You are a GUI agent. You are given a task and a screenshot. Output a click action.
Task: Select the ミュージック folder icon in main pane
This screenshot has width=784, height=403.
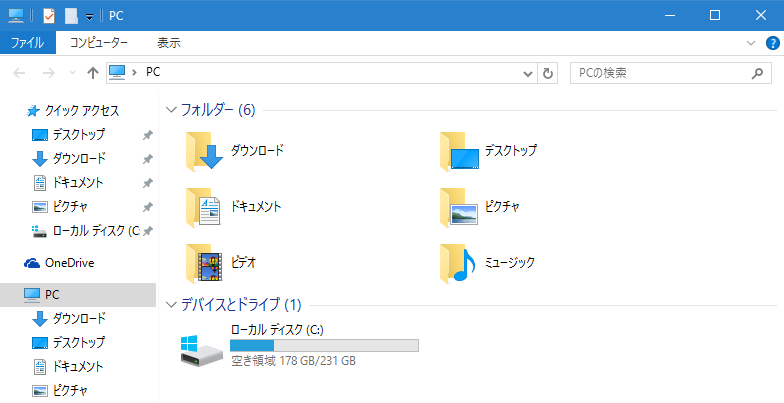click(458, 263)
